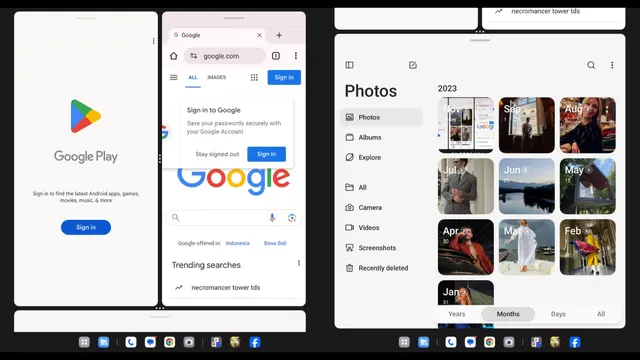Toggle the Photos app sidebar panel icon
Image resolution: width=640 pixels, height=360 pixels.
(349, 65)
